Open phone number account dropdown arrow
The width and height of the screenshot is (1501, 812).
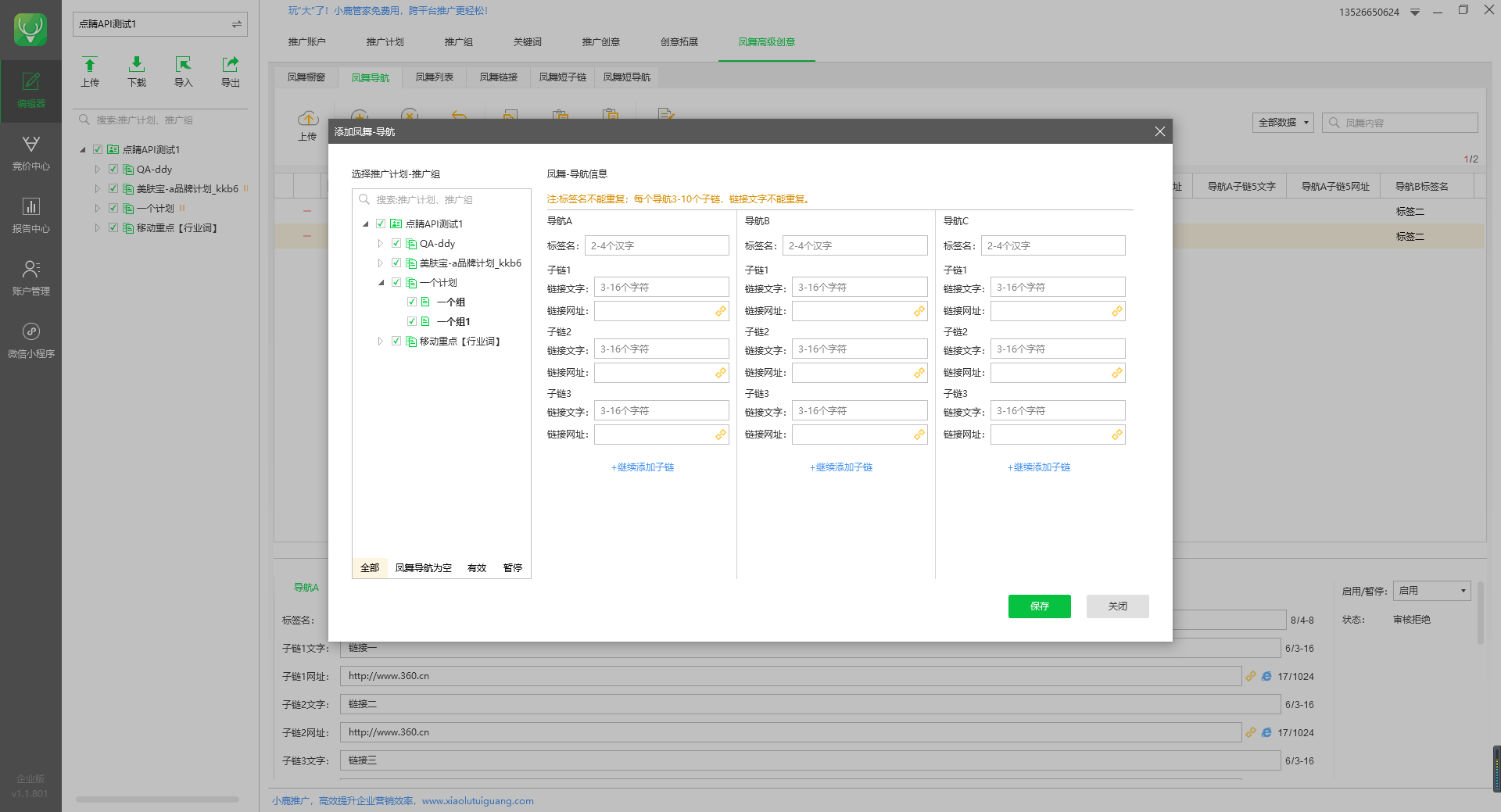[x=1415, y=13]
